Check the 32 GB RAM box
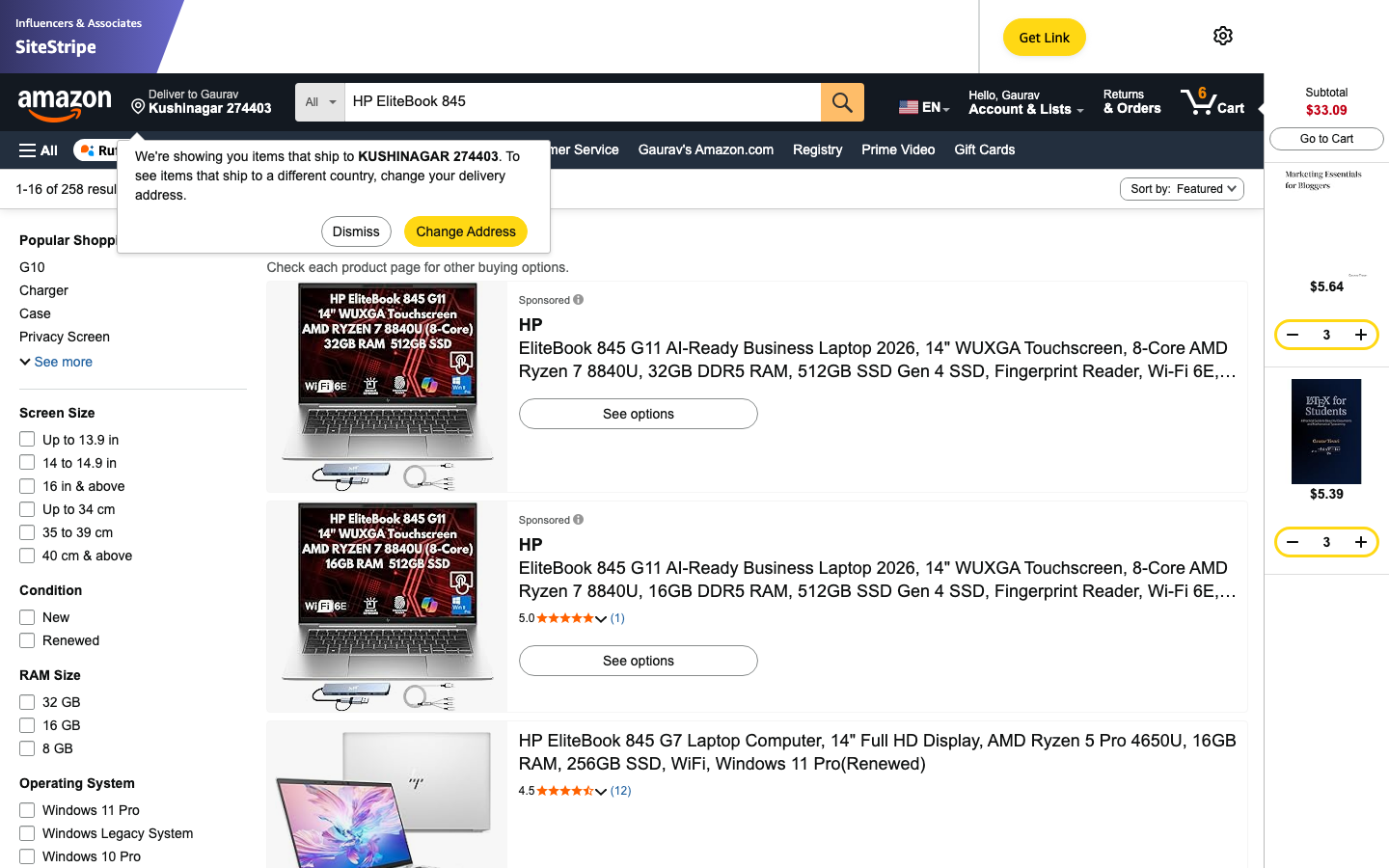 coord(27,702)
